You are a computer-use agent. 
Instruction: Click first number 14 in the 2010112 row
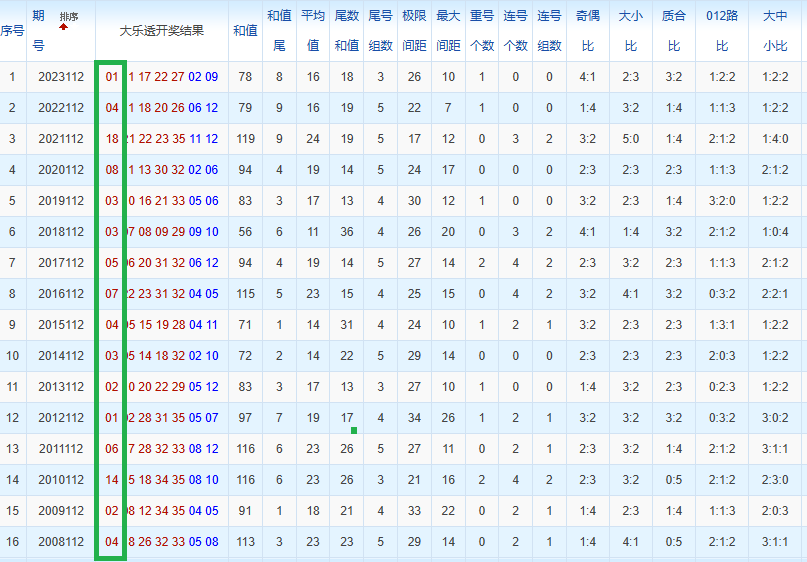point(112,480)
